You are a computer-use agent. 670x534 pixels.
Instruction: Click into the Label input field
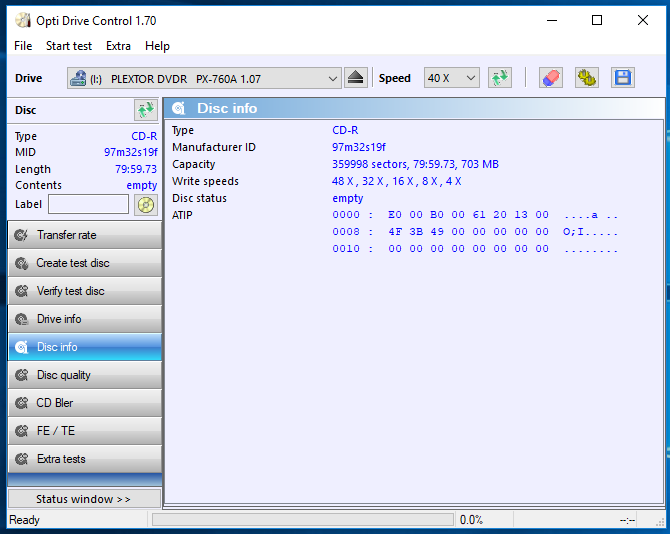pyautogui.click(x=88, y=204)
